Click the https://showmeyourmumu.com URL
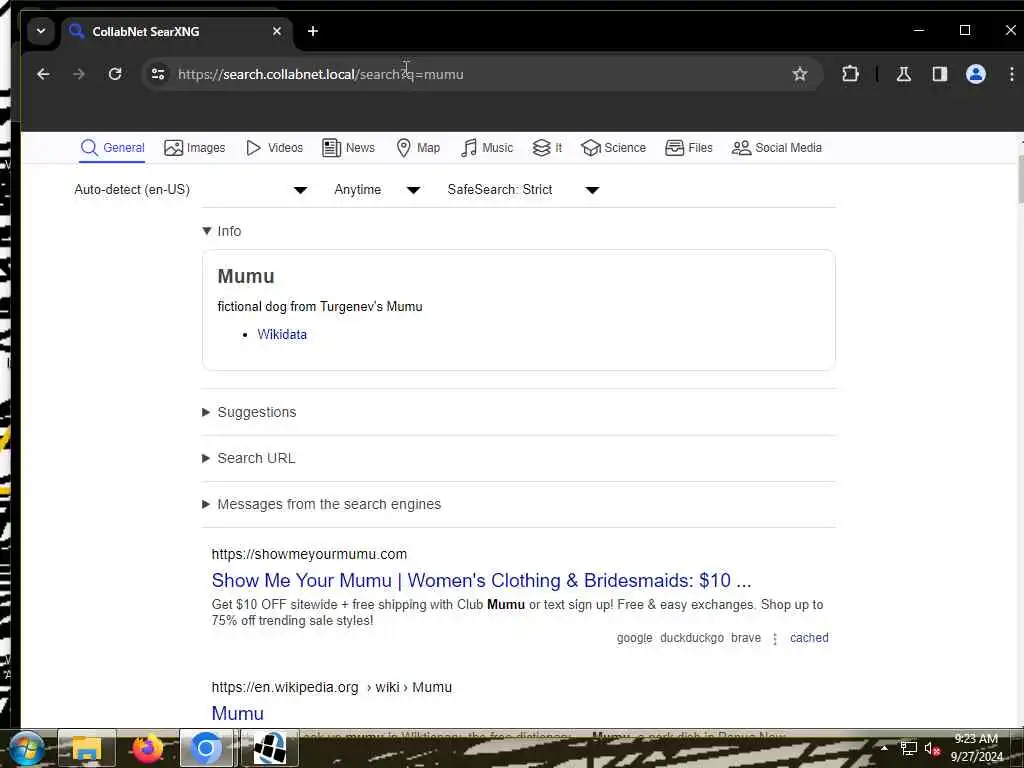The width and height of the screenshot is (1024, 768). [x=309, y=554]
